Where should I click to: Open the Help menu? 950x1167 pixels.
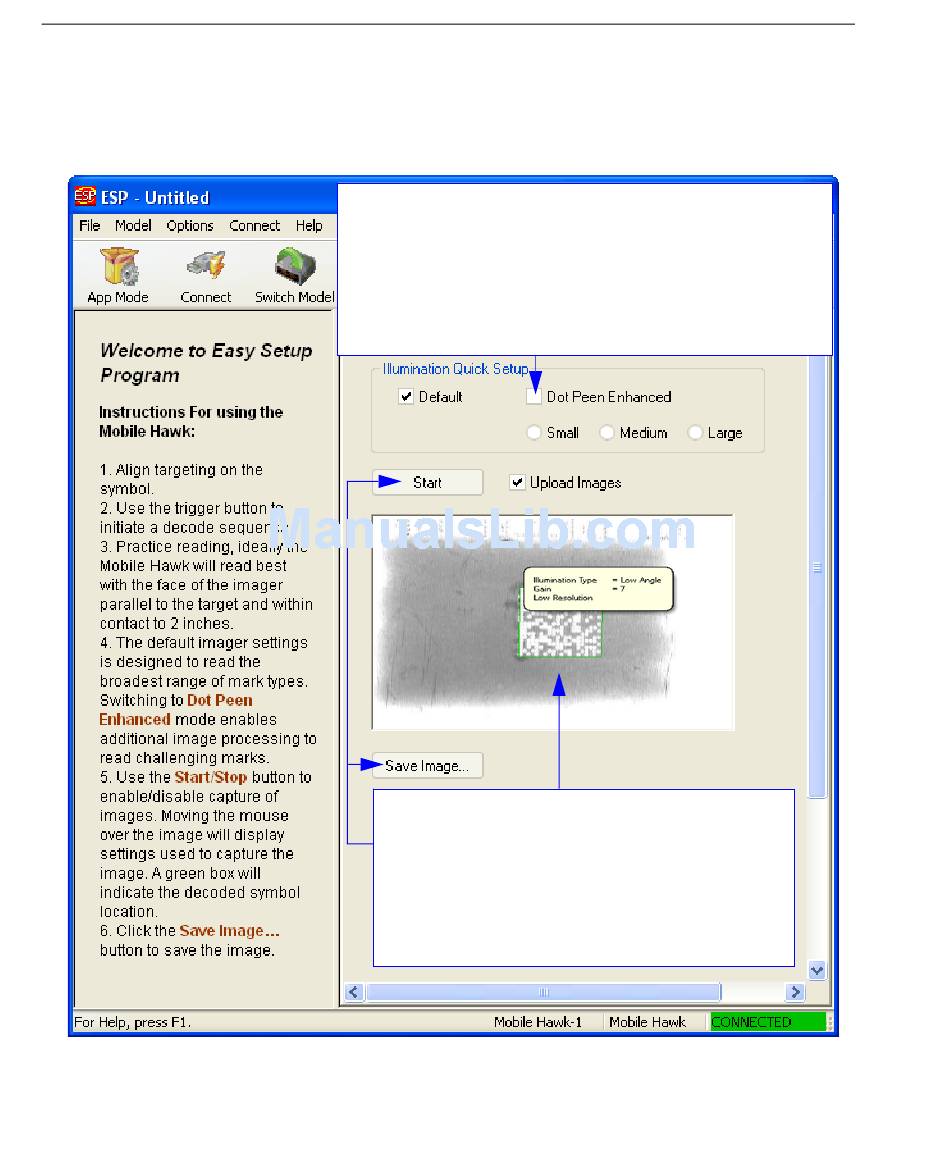click(x=309, y=226)
